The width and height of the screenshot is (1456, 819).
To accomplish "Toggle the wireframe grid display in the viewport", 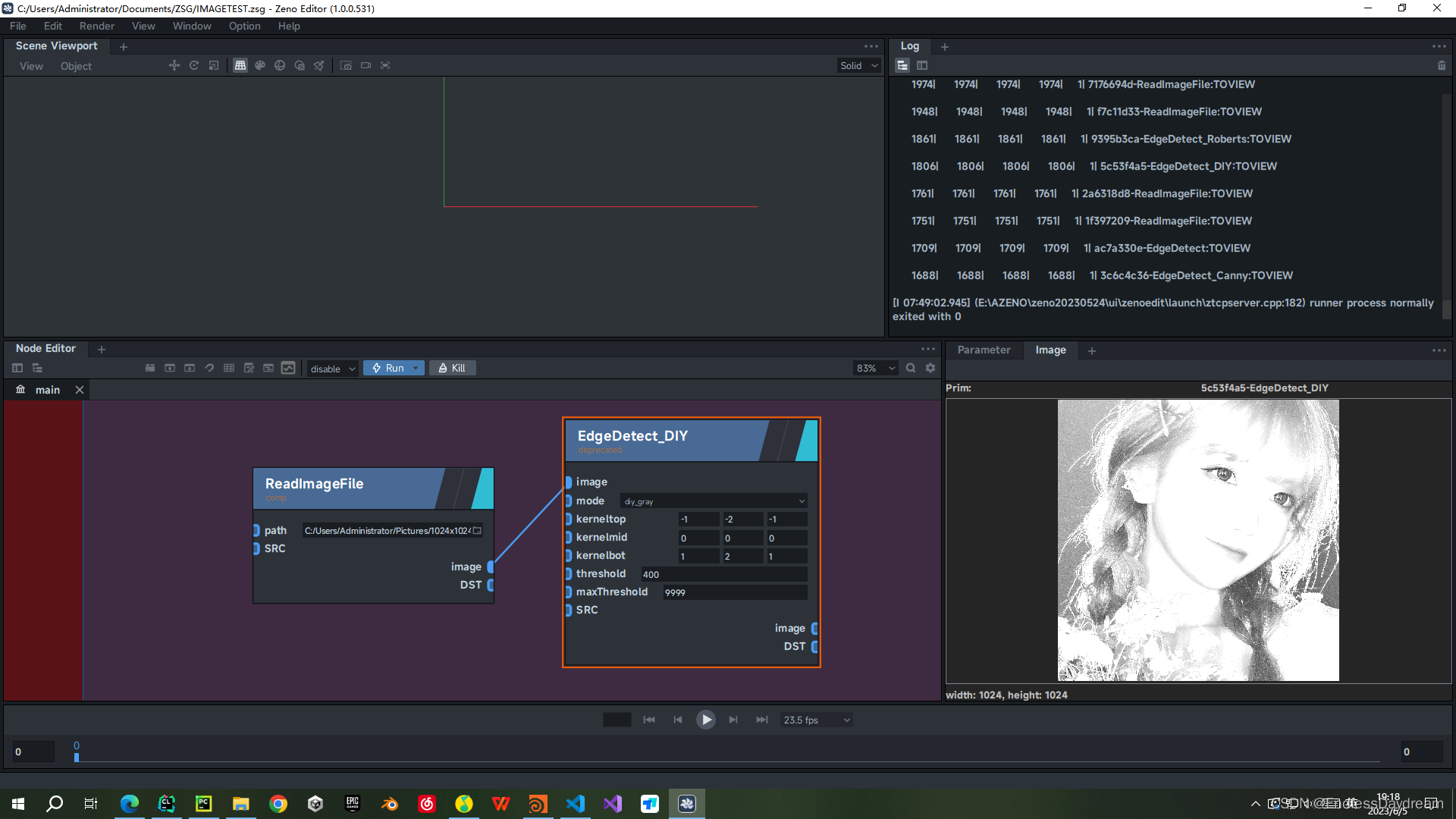I will [x=240, y=65].
